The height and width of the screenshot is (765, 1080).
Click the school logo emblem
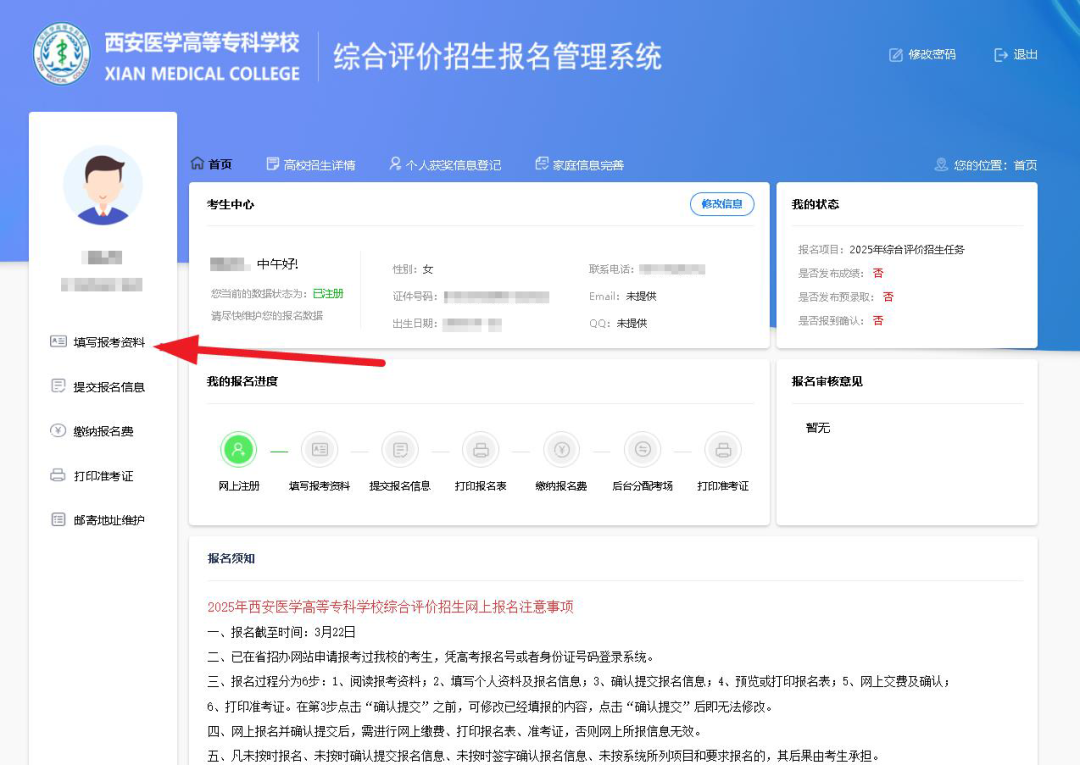(x=62, y=56)
